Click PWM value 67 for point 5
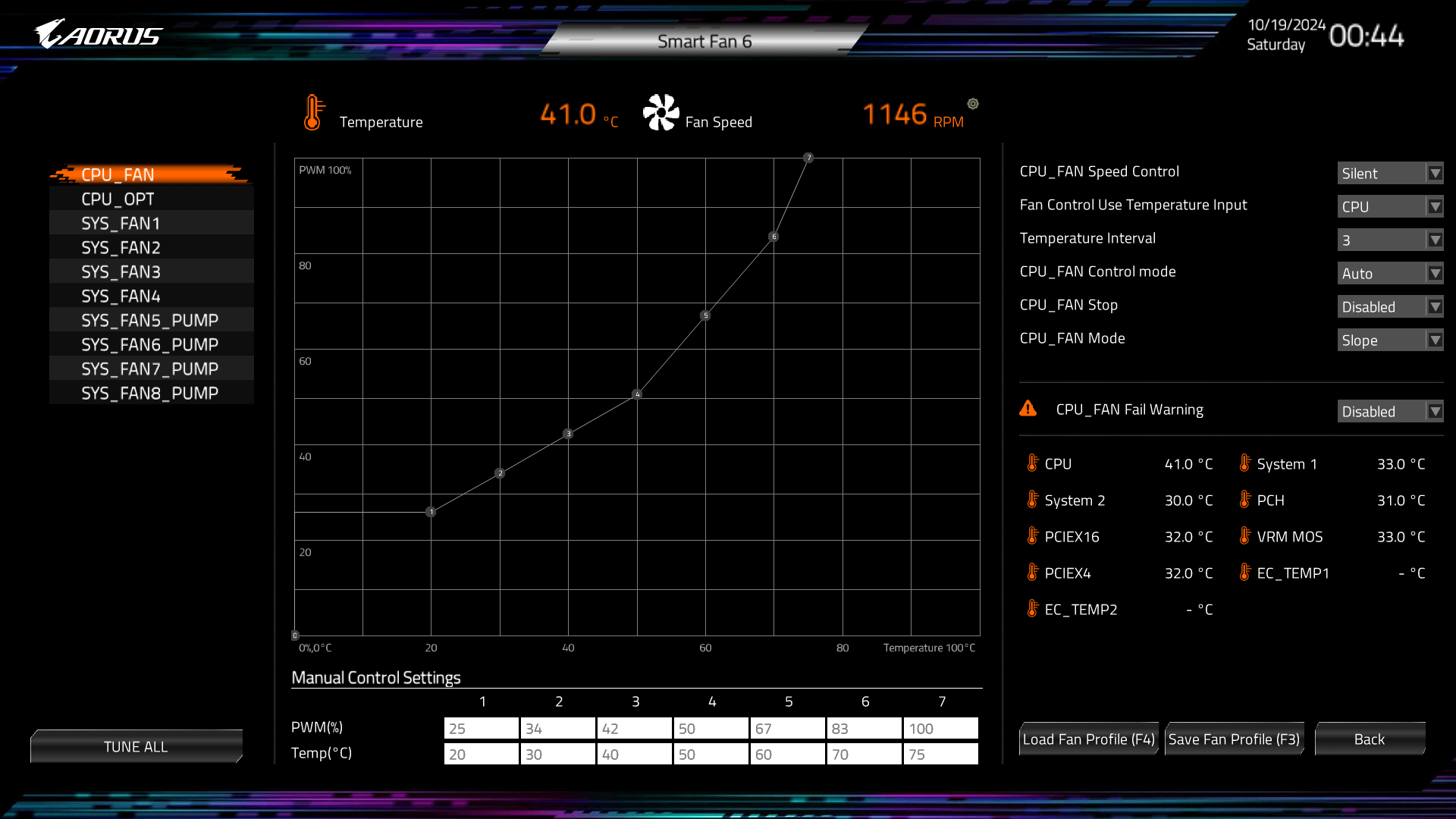The image size is (1456, 819). pos(763,729)
